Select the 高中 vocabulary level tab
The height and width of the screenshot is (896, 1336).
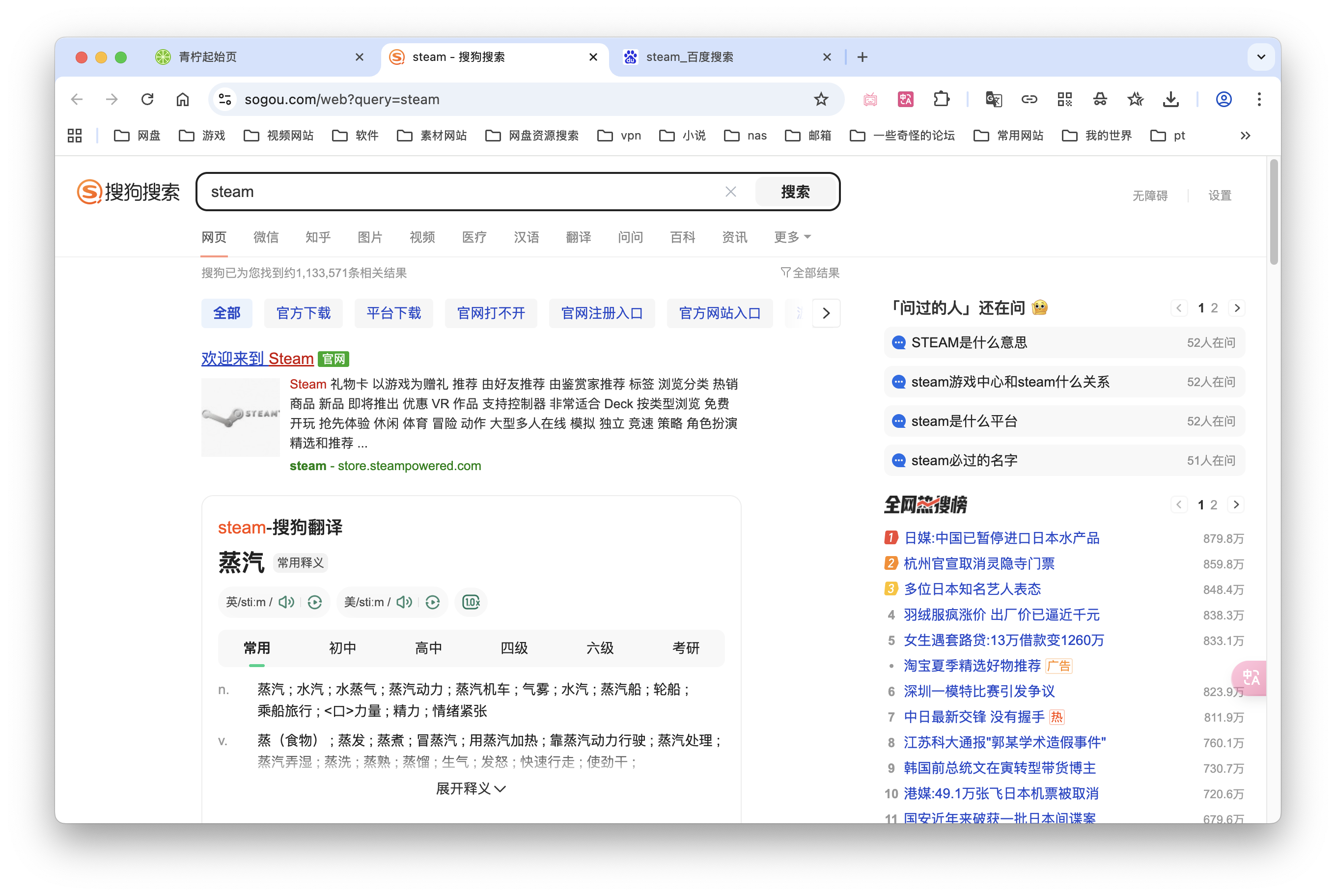click(429, 648)
